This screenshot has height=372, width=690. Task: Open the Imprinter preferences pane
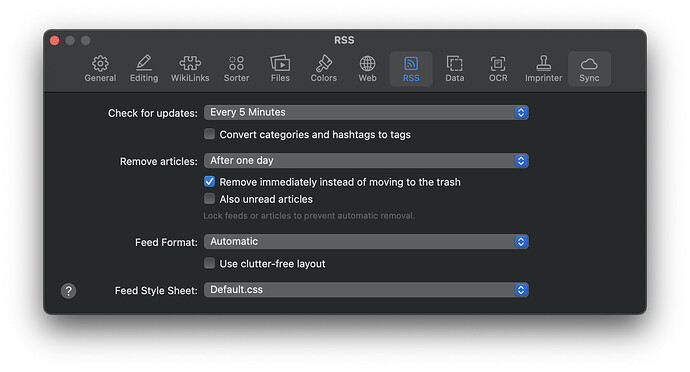coord(543,69)
